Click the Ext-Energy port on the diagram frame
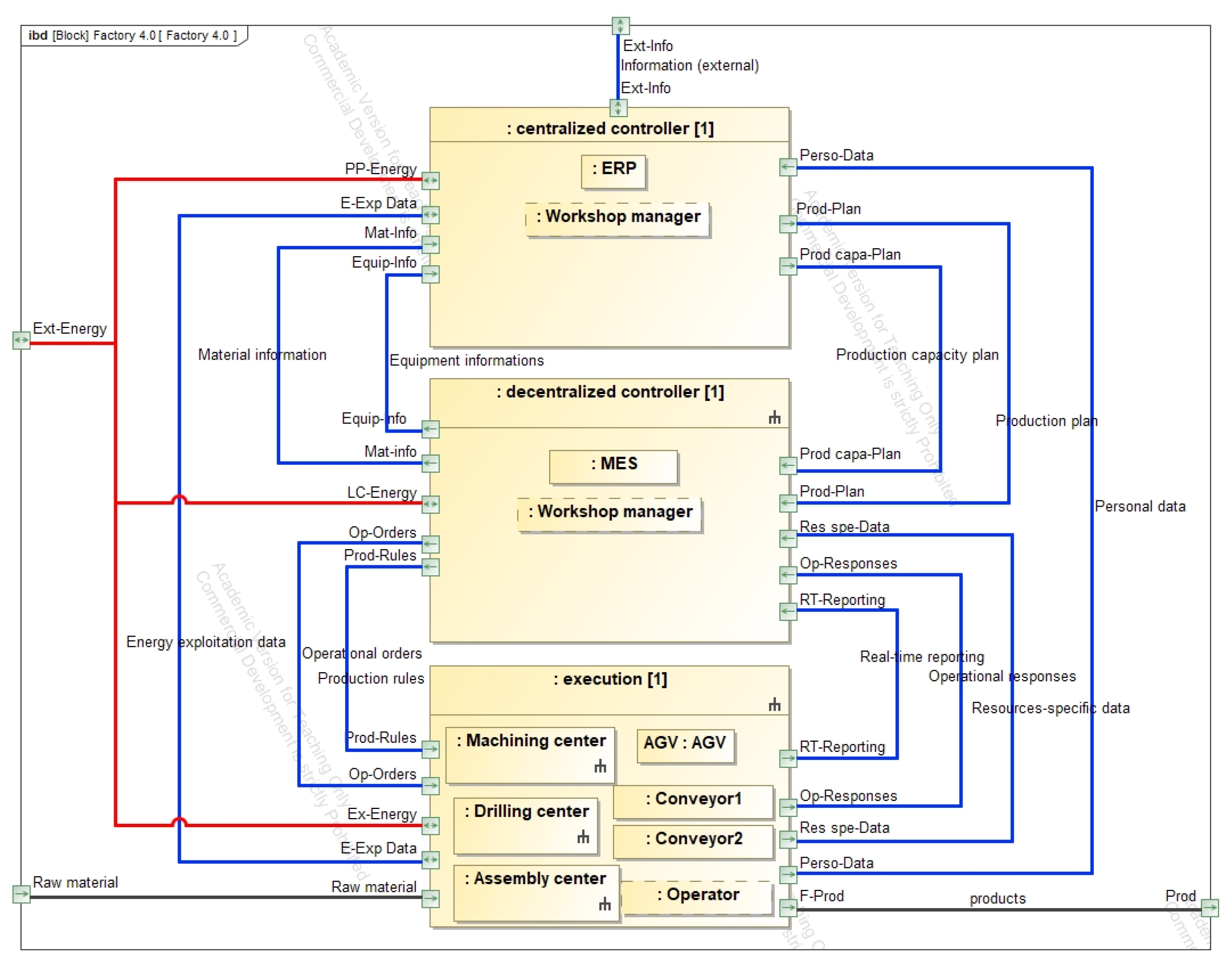 [x=21, y=341]
